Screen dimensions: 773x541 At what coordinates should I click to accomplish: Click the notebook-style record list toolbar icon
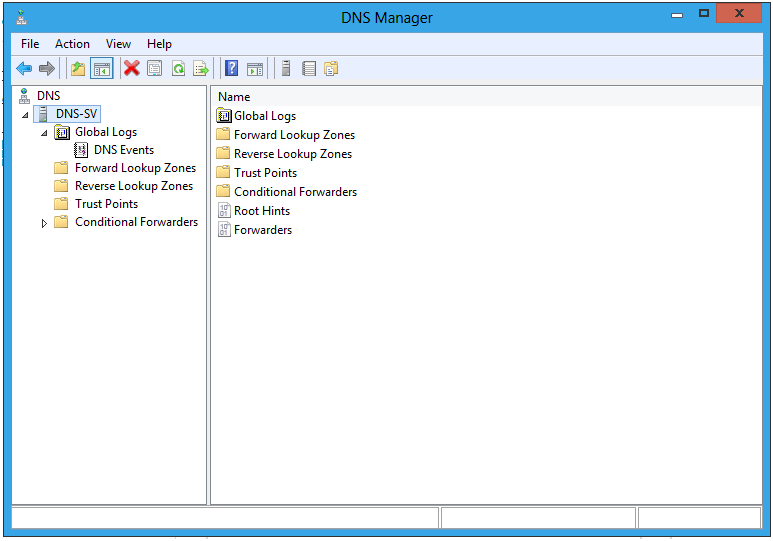click(x=309, y=69)
